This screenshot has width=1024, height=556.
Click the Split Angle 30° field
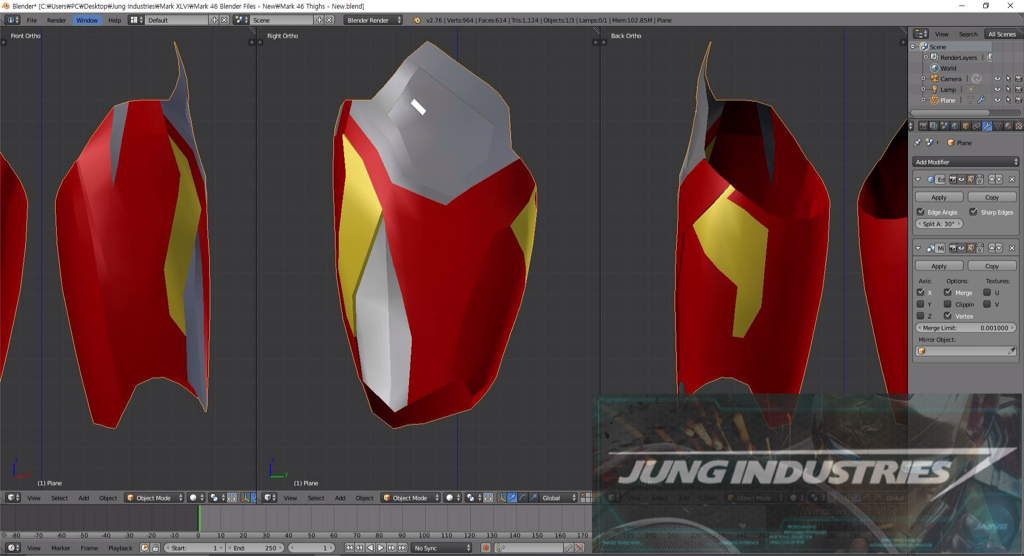pos(939,223)
